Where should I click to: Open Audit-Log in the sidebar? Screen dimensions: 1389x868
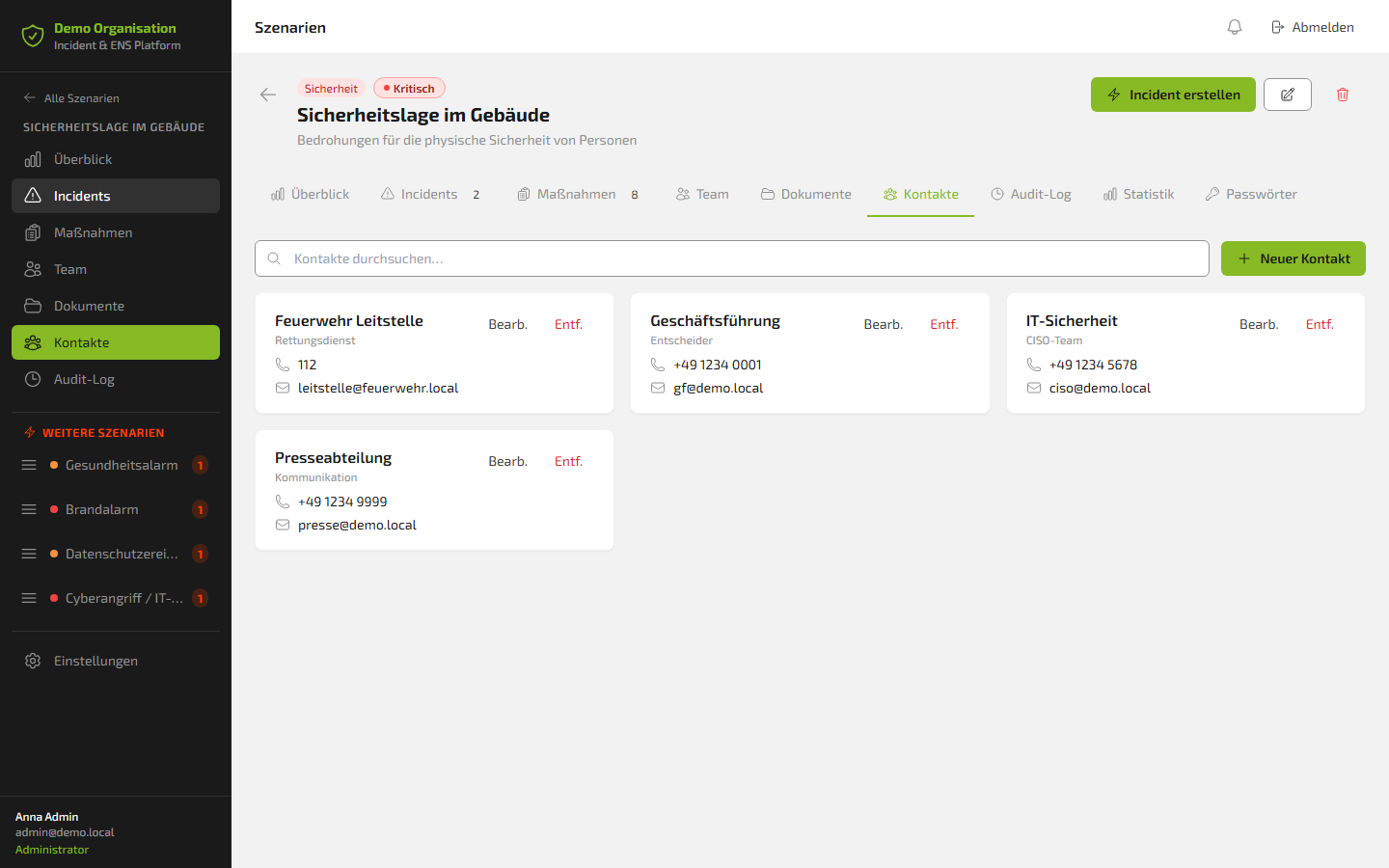116,379
